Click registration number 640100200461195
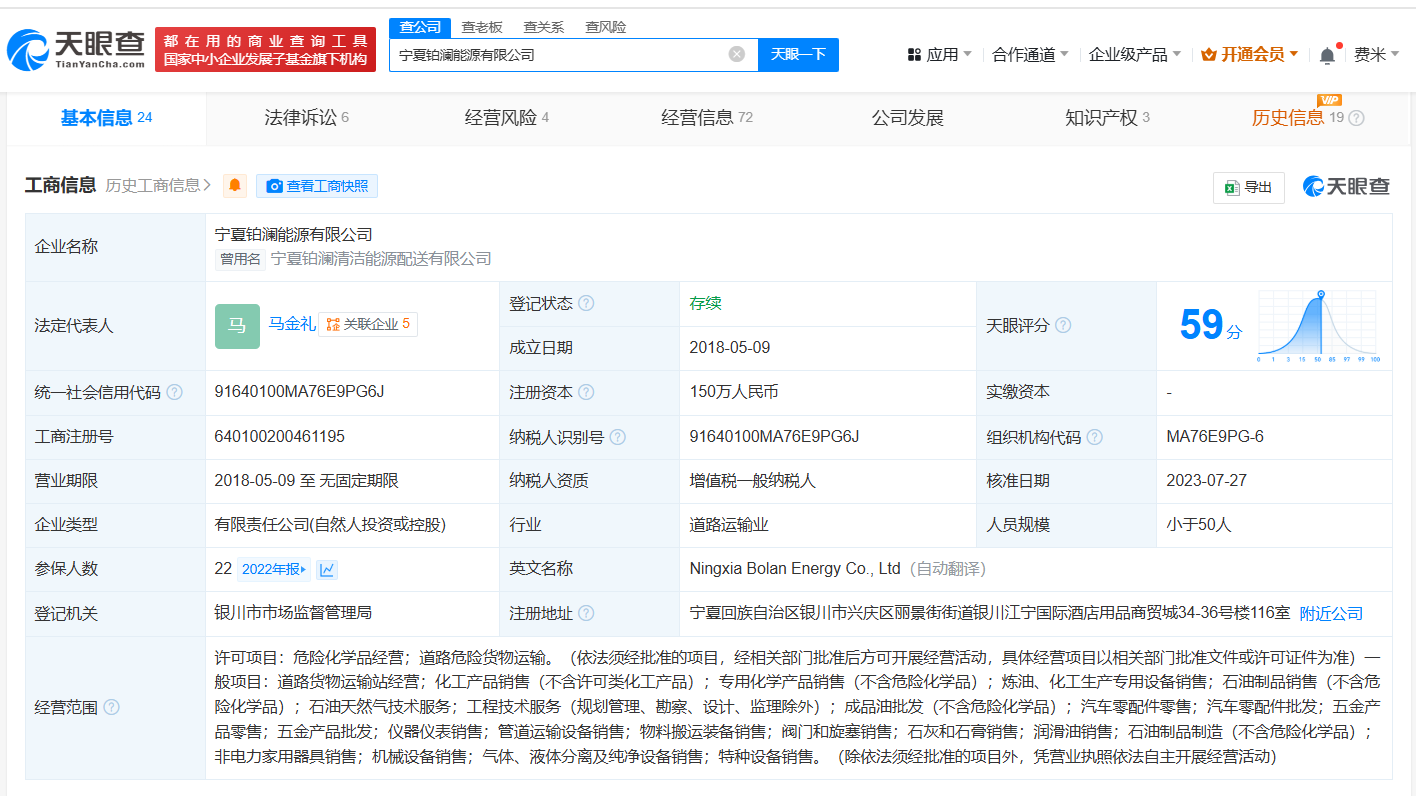 click(279, 437)
